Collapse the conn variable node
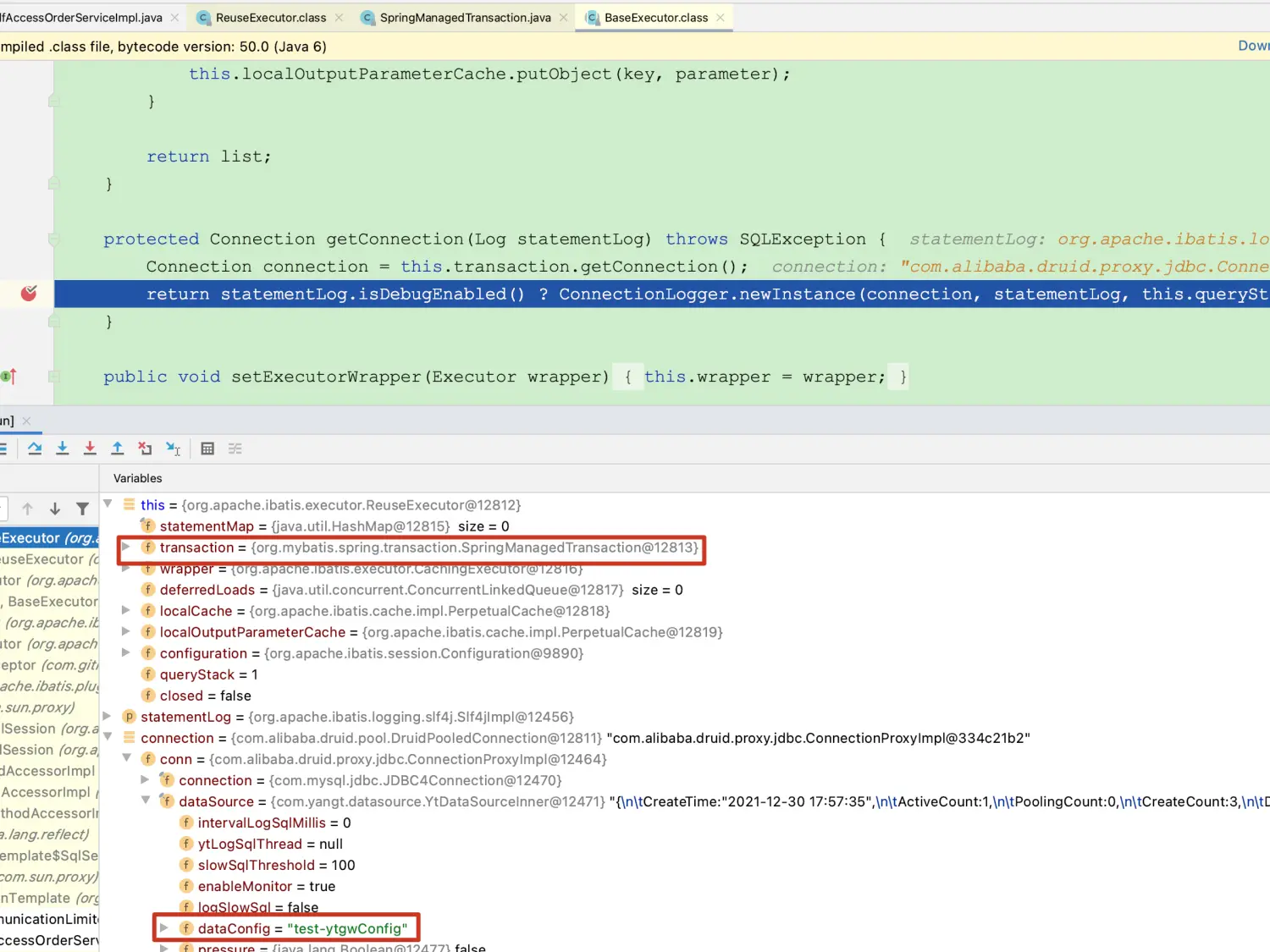Viewport: 1270px width, 952px height. (x=127, y=758)
